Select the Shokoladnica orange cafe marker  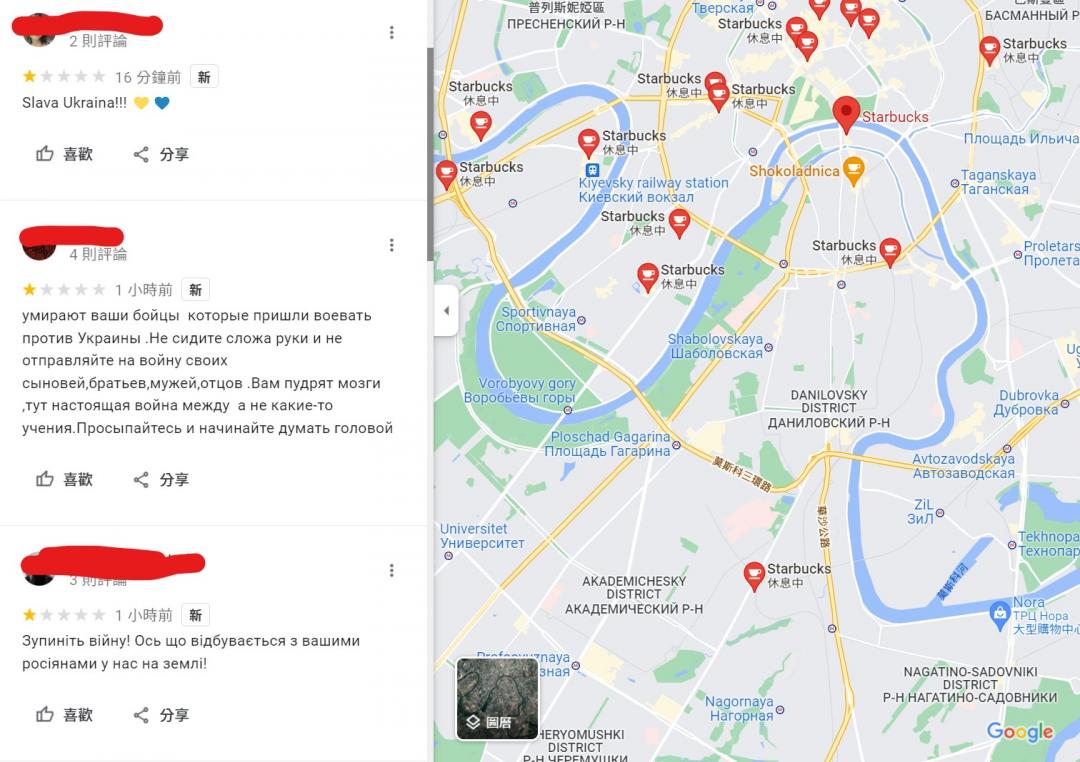(x=853, y=170)
